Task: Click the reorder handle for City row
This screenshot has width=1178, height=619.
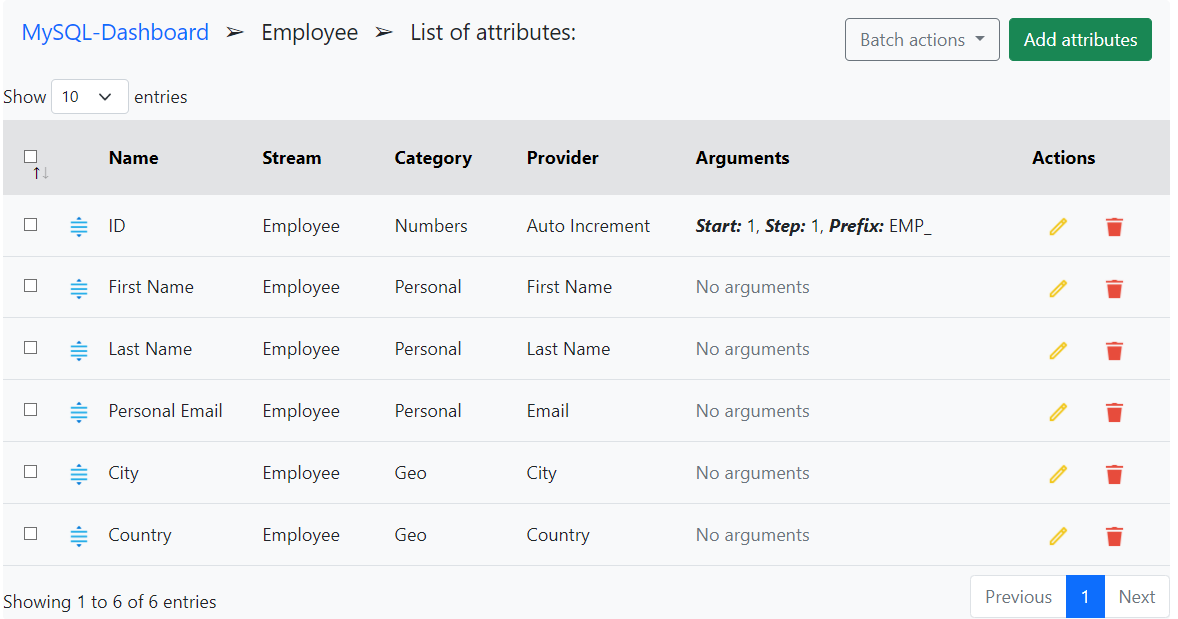Action: point(79,474)
